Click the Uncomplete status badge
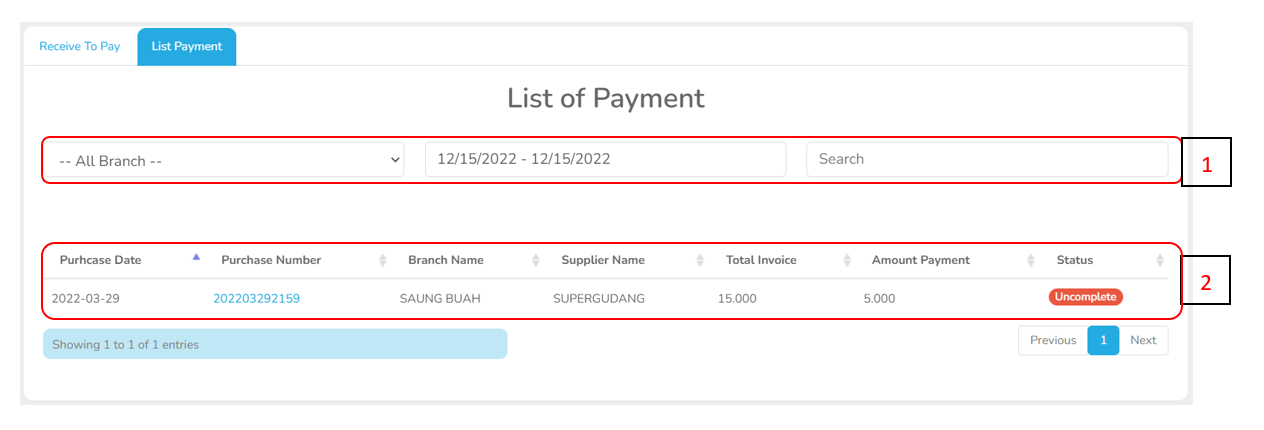The height and width of the screenshot is (430, 1264). point(1085,297)
